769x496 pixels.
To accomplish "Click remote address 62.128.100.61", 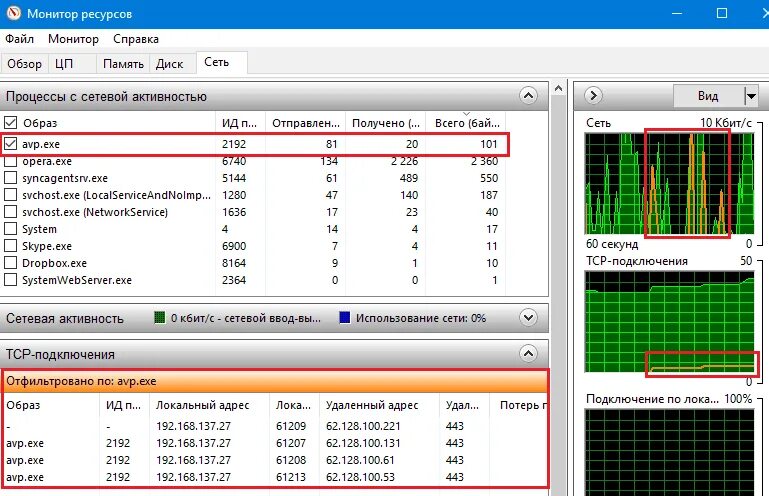I will (360, 460).
